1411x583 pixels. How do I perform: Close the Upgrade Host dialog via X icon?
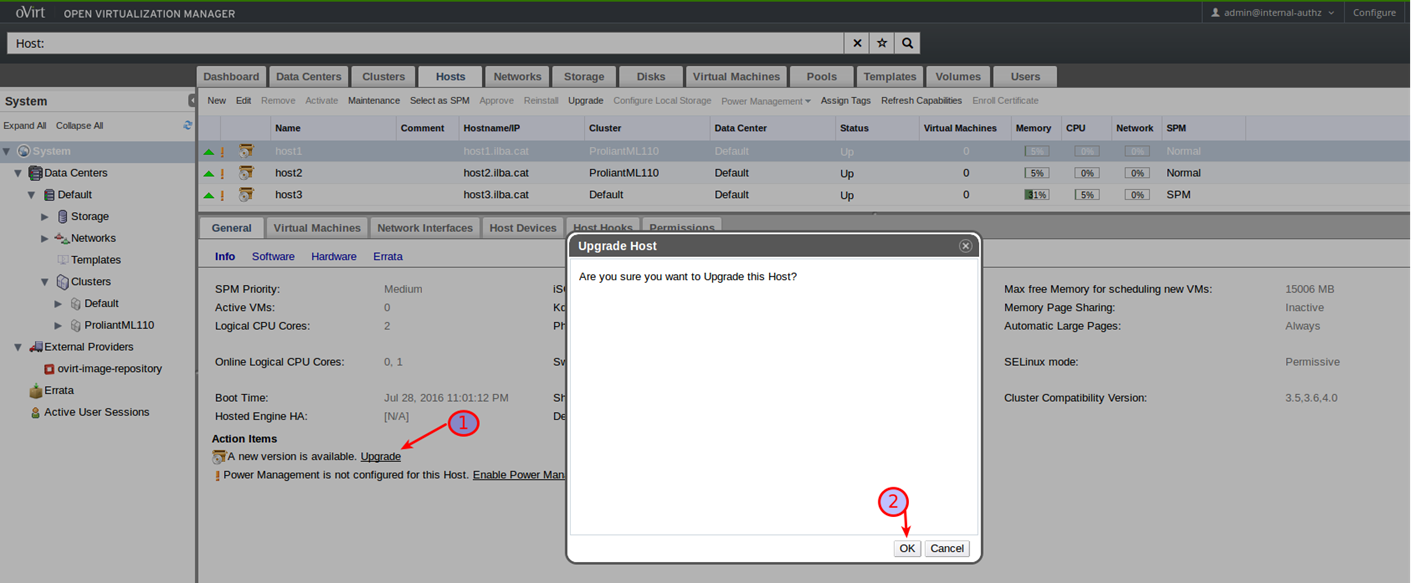pyautogui.click(x=965, y=246)
